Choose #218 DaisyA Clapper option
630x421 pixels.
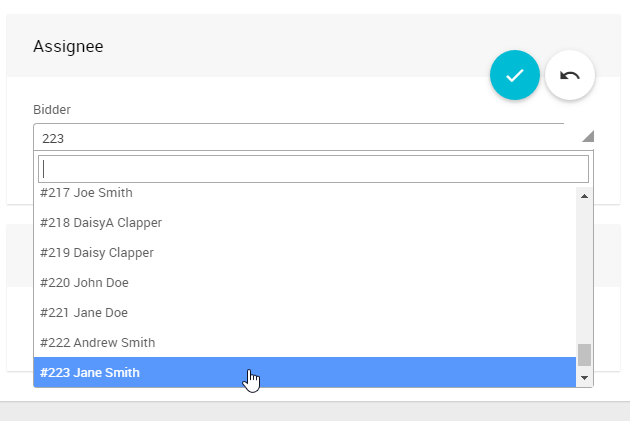point(101,222)
